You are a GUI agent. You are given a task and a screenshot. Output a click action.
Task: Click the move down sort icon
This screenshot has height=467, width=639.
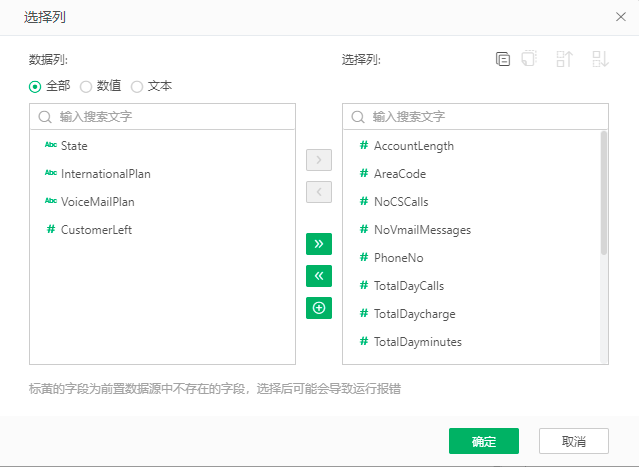[600, 59]
